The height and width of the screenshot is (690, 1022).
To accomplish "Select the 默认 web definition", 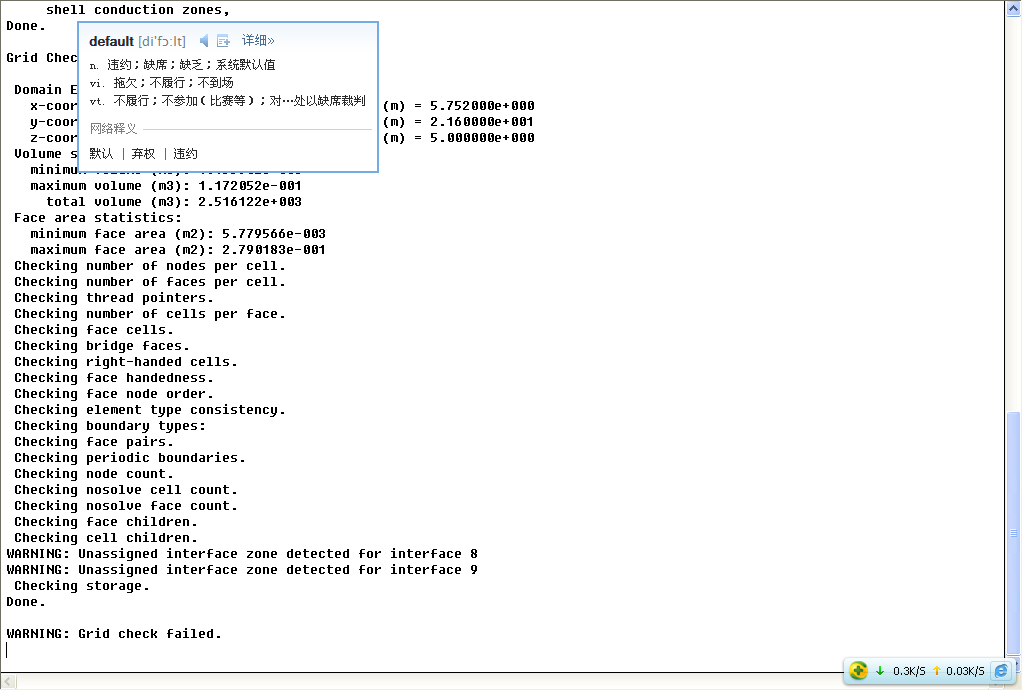I will 101,154.
